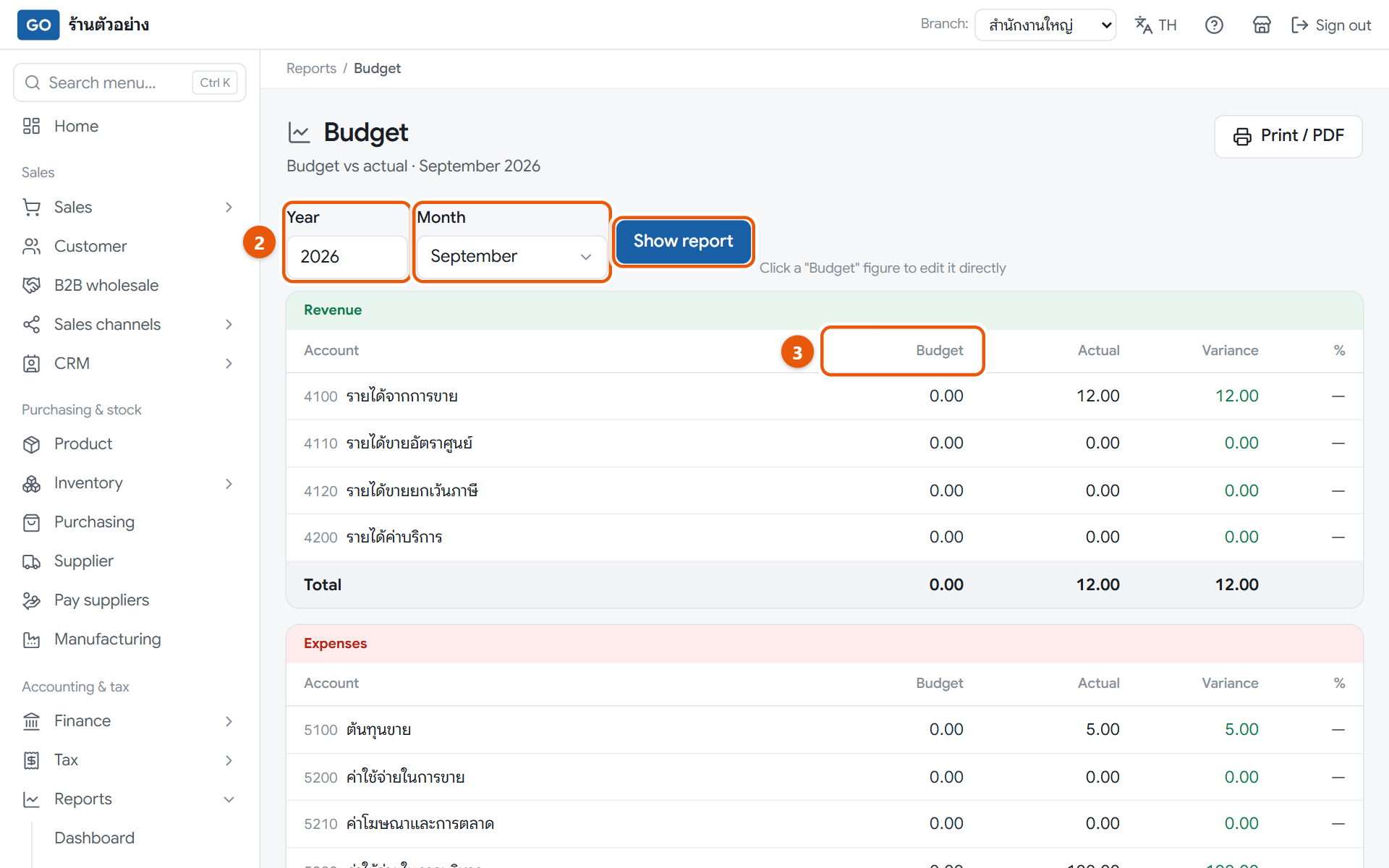Click budget value for account 4200

(946, 537)
